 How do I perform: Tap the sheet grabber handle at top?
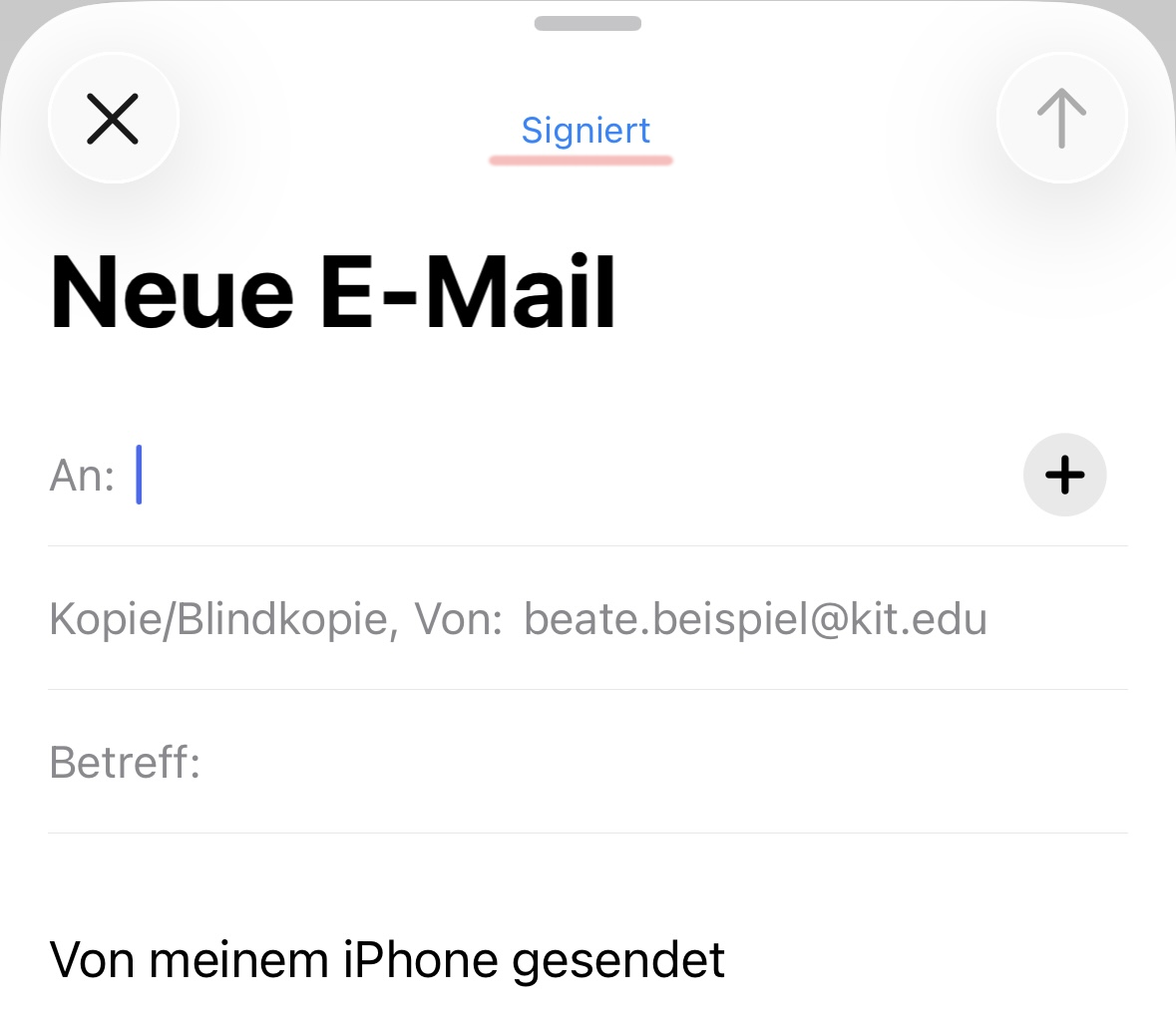click(x=588, y=23)
